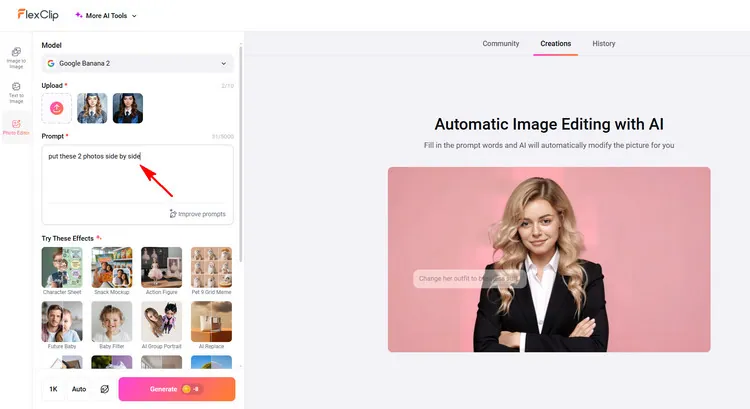Select the first uploaded graduation photo
The width and height of the screenshot is (750, 409).
92,108
